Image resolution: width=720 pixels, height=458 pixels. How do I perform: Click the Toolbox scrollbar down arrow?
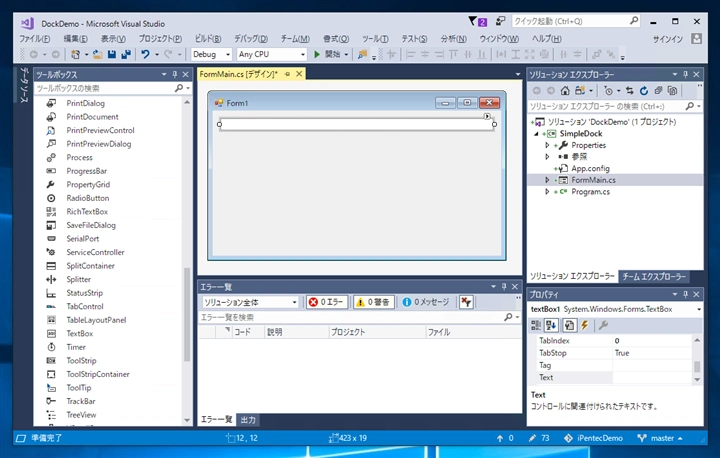coord(187,420)
